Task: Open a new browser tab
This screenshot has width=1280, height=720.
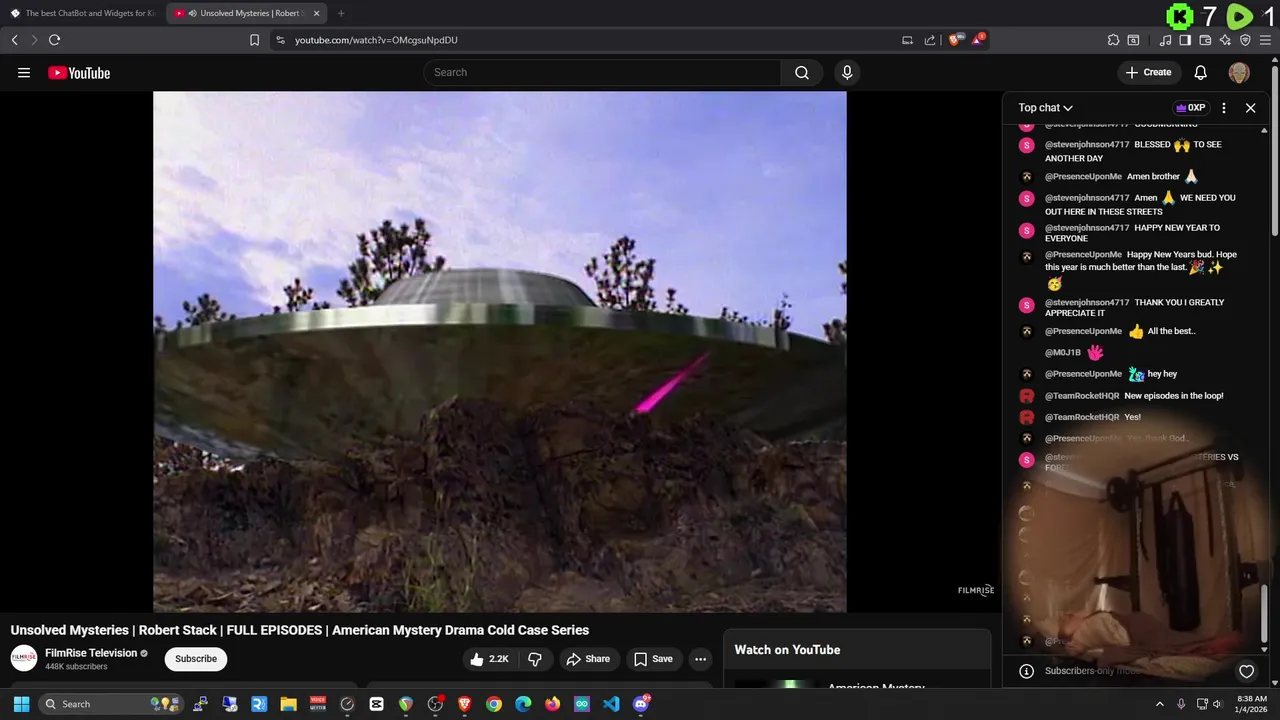Action: pyautogui.click(x=341, y=13)
